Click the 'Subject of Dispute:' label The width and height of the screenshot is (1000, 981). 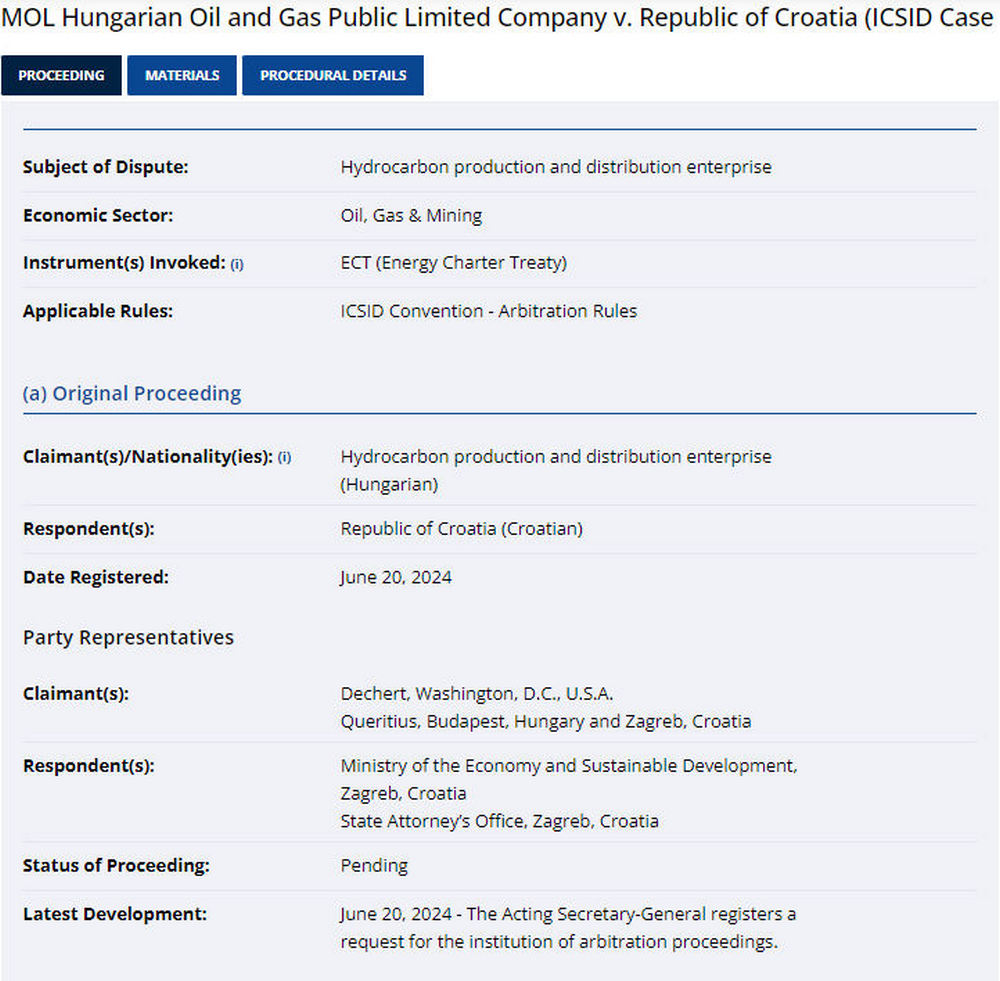click(106, 167)
